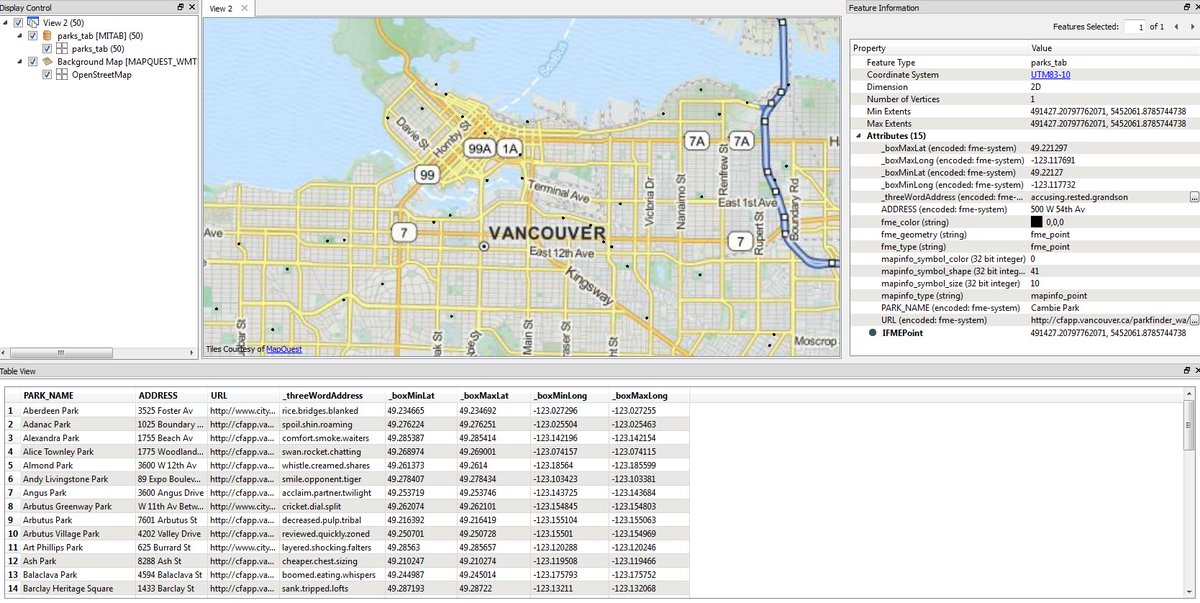Toggle visibility checkbox for View 2 (50)

(19, 22)
